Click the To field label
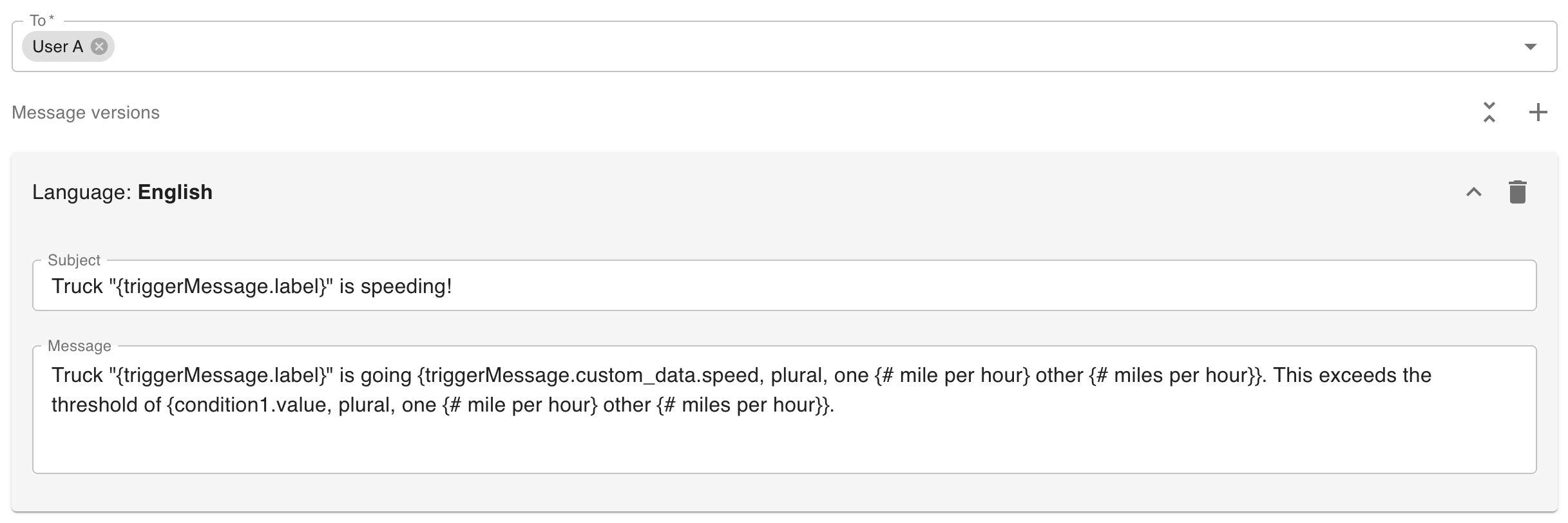 39,21
